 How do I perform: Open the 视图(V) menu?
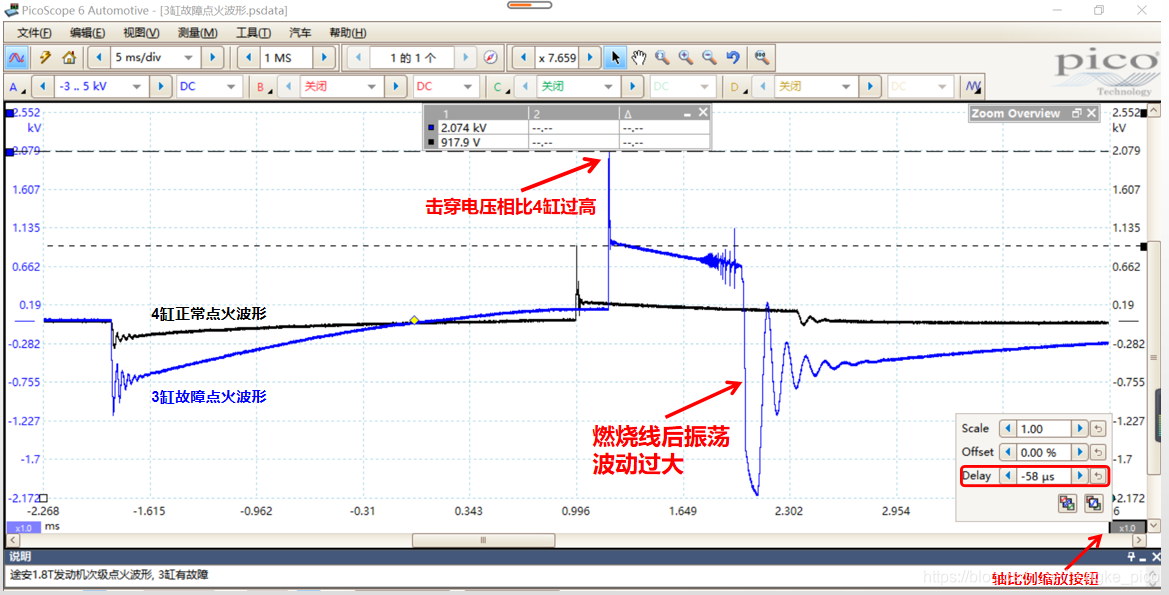click(141, 33)
